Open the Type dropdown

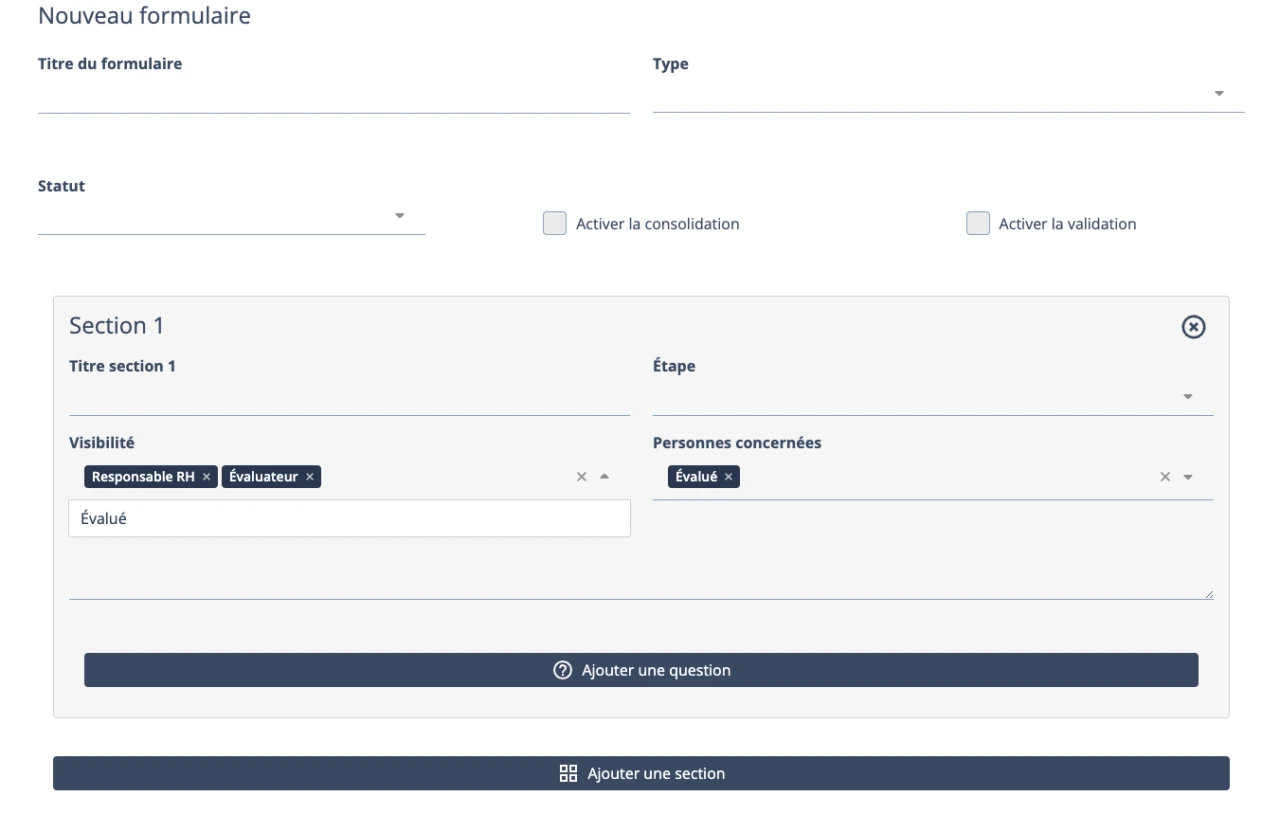[1219, 94]
